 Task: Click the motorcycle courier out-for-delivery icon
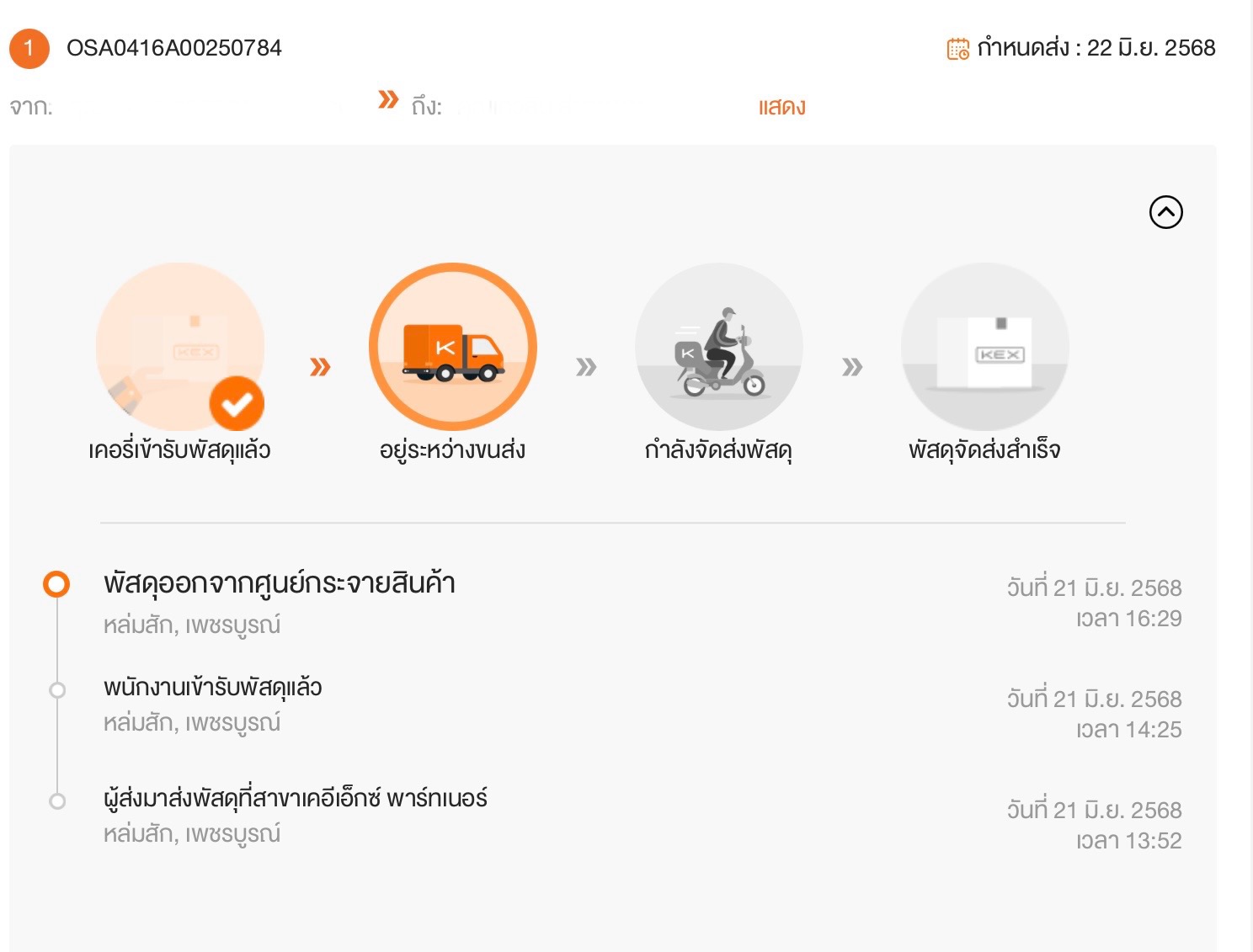pyautogui.click(x=719, y=347)
